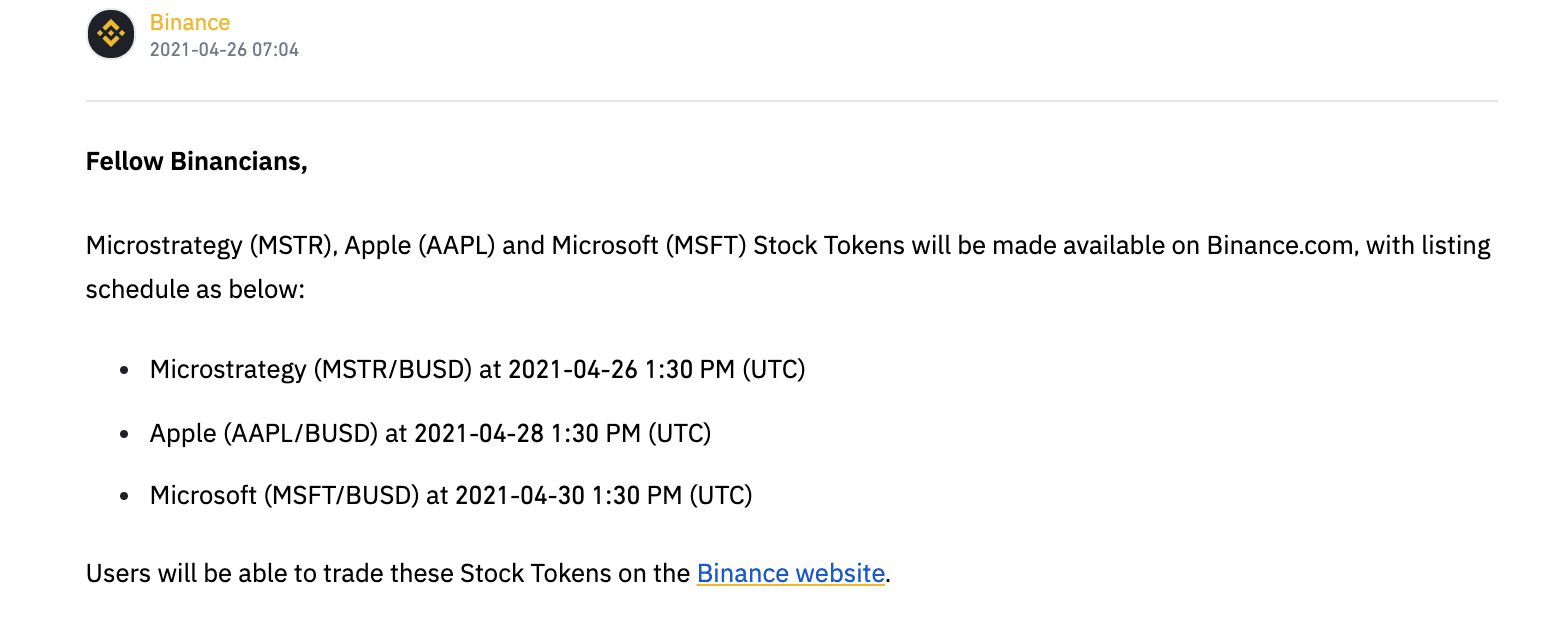Click the post timestamp 2021-04-26 07:04
The width and height of the screenshot is (1560, 626).
point(224,49)
